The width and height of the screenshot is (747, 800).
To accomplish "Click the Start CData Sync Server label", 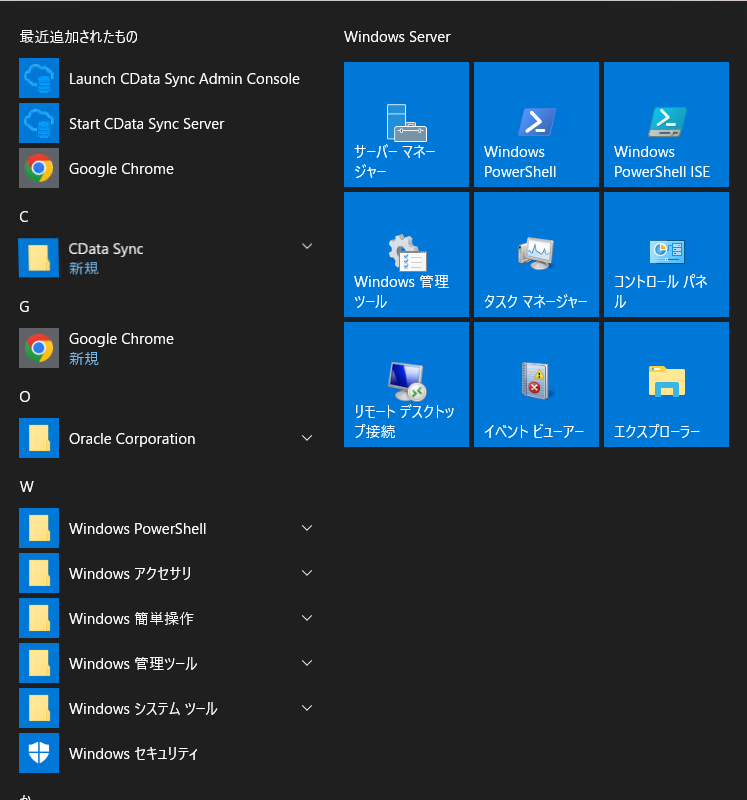I will 146,123.
